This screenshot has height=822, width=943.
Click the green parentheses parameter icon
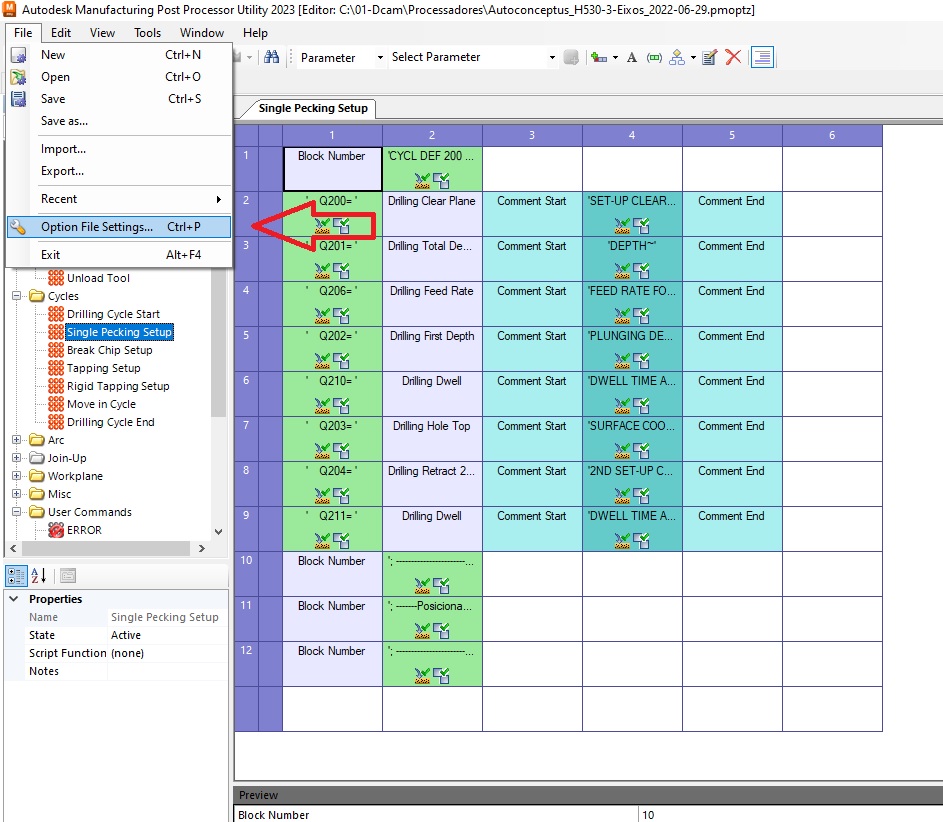tap(654, 57)
